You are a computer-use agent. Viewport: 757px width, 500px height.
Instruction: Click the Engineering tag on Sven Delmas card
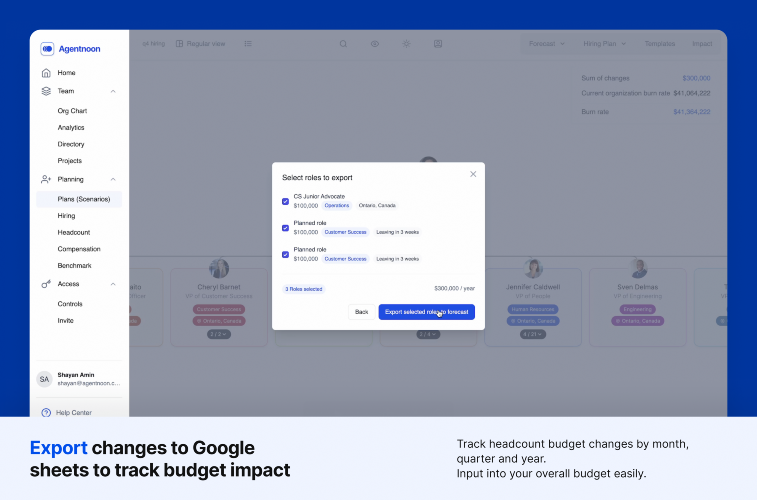coord(638,309)
